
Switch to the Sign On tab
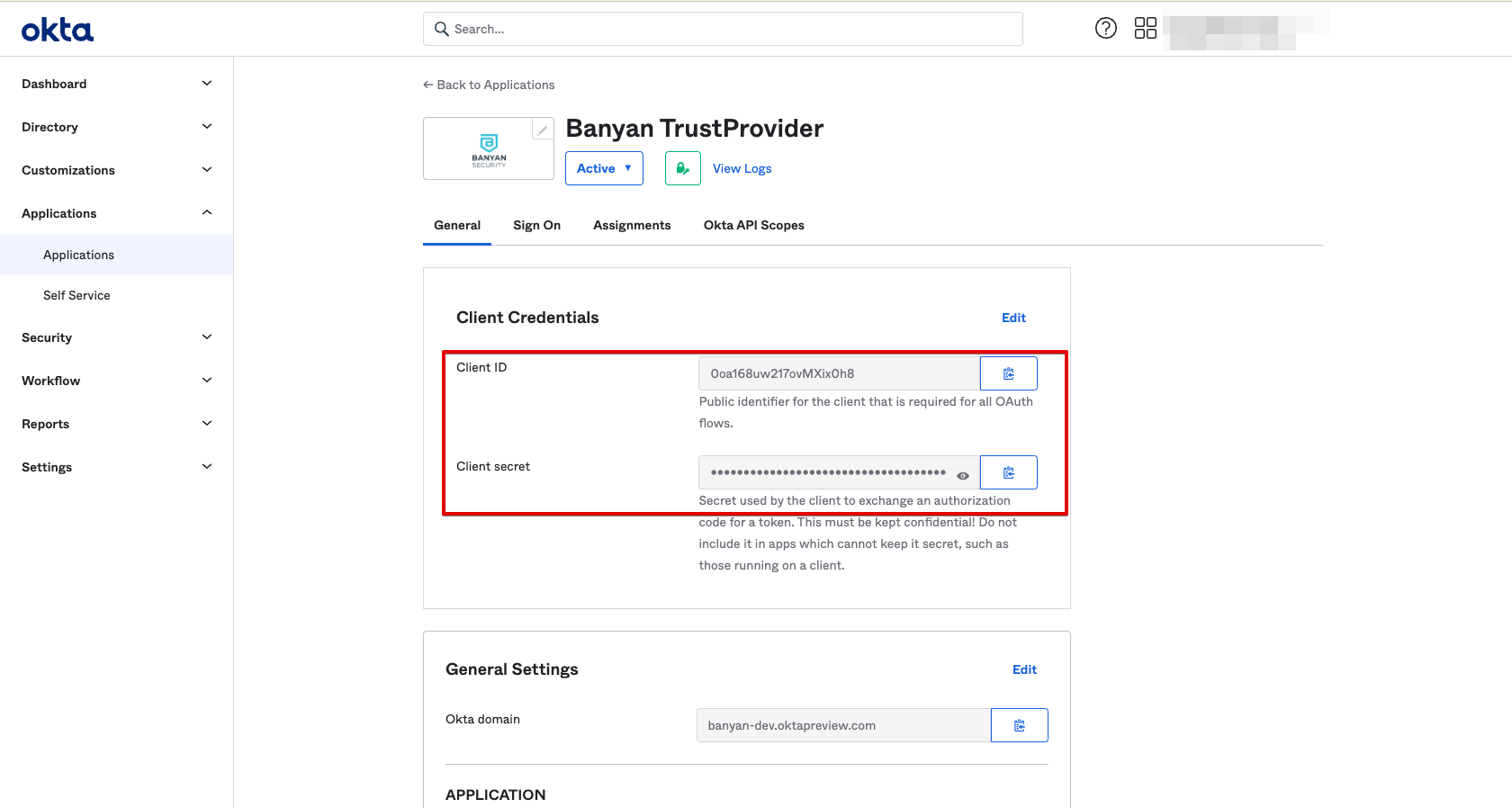click(x=536, y=225)
